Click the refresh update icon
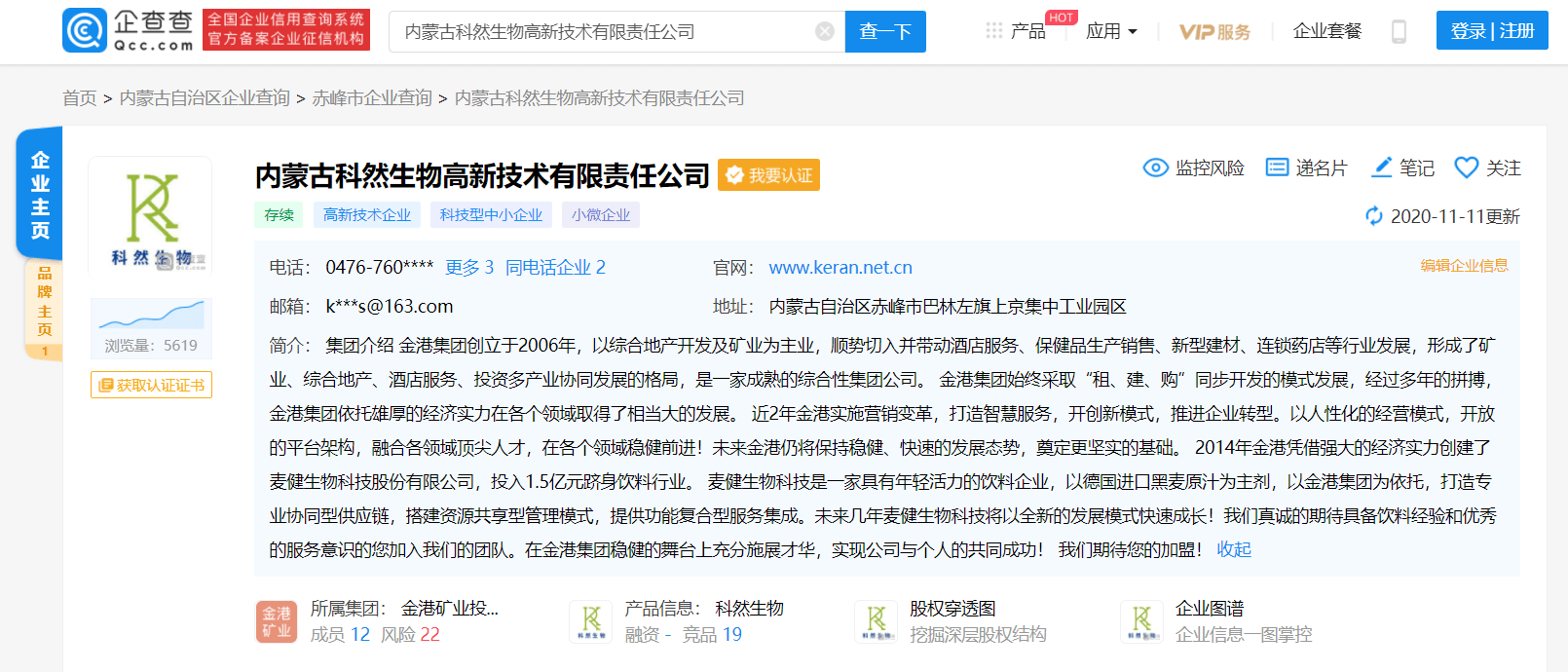Image resolution: width=1568 pixels, height=672 pixels. click(1374, 216)
